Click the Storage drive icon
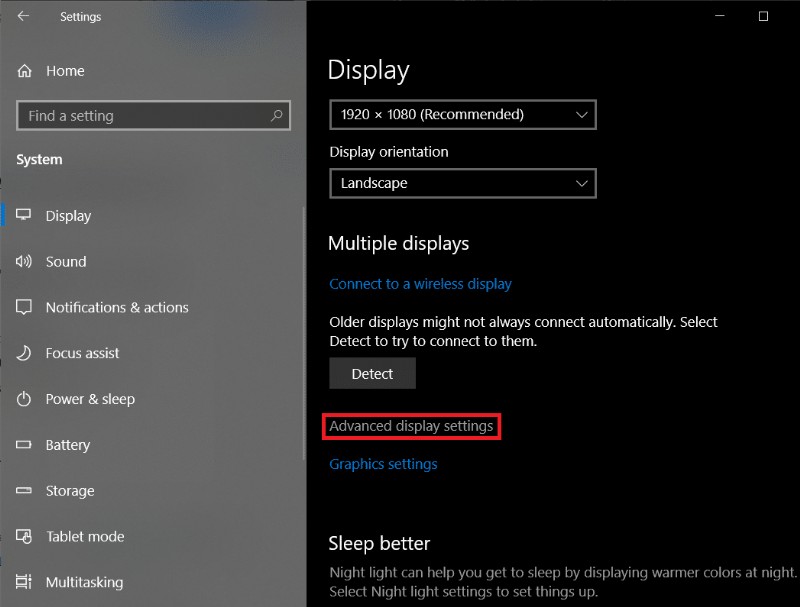 pyautogui.click(x=24, y=491)
